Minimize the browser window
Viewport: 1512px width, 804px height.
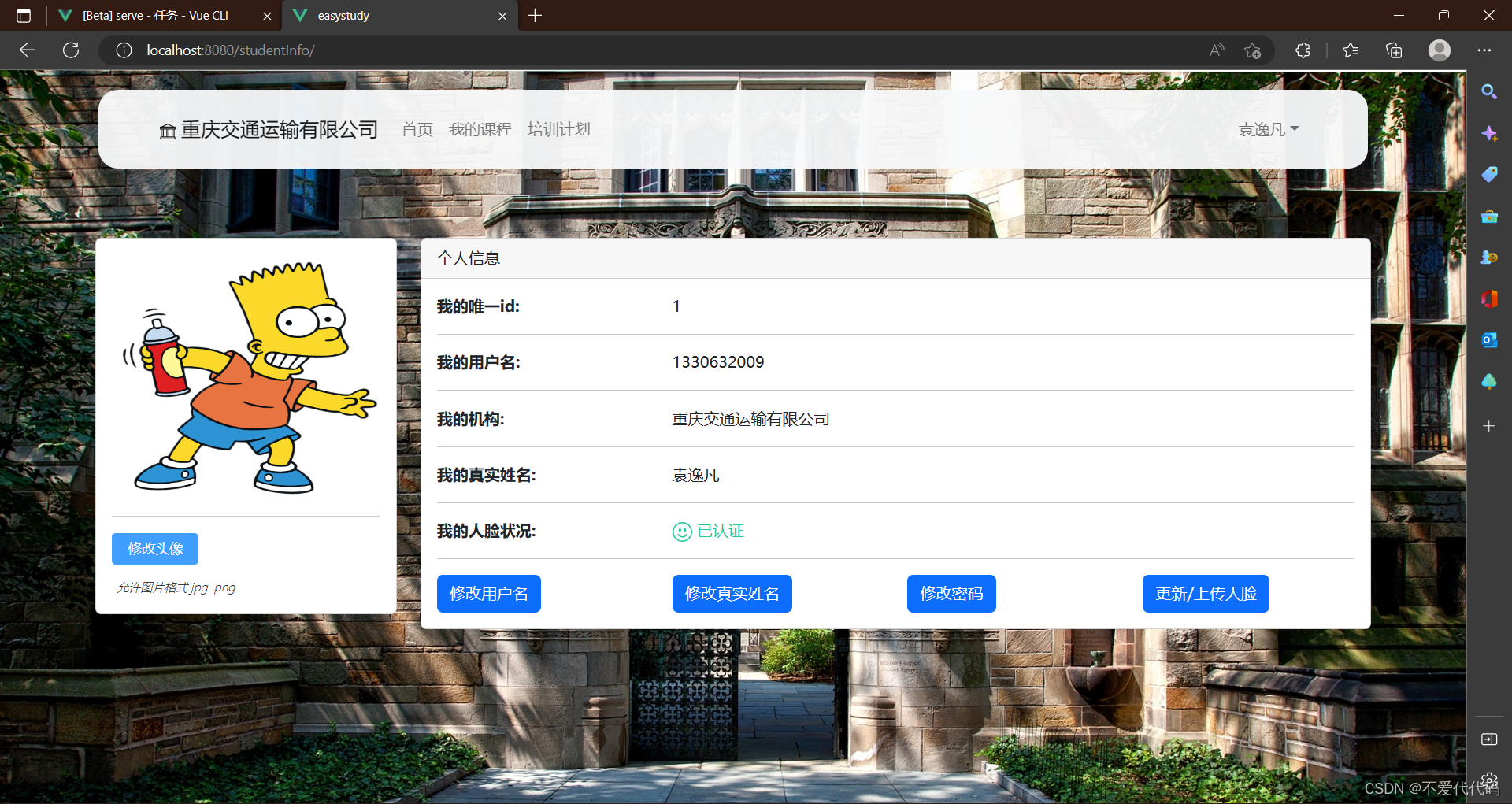pyautogui.click(x=1399, y=16)
